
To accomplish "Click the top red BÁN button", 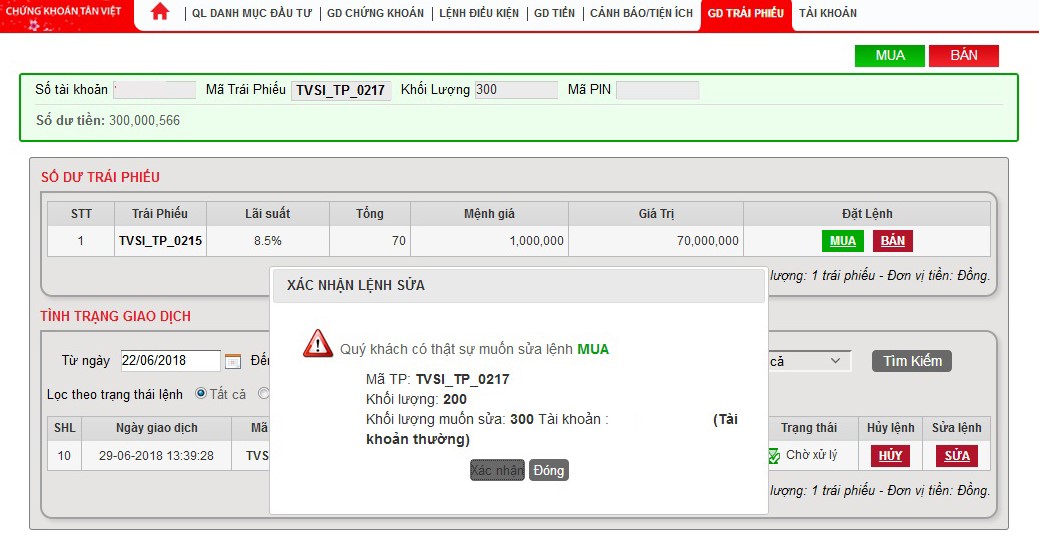I will pos(963,56).
